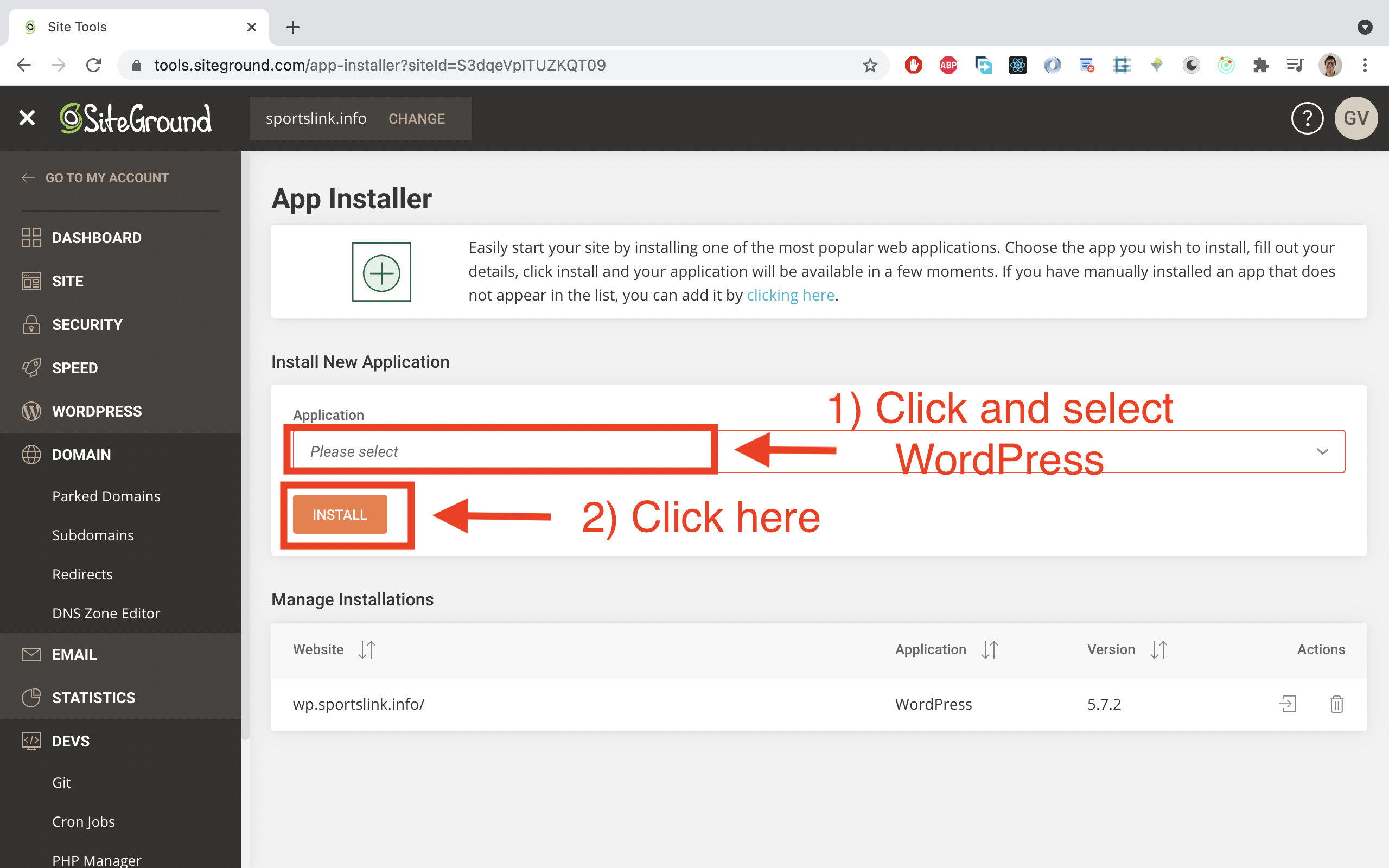
Task: Expand the tab search arrow in Chrome
Action: tap(1365, 27)
